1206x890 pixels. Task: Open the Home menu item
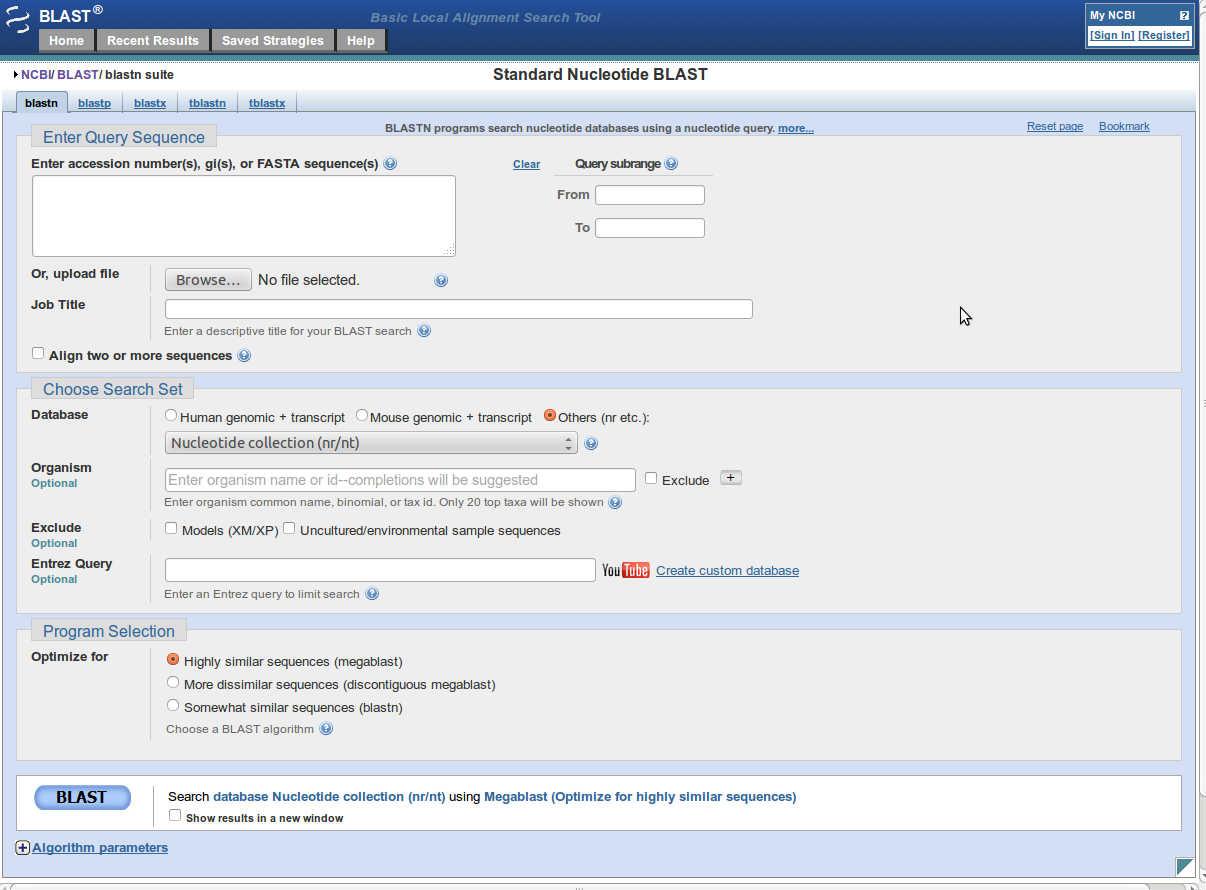coord(67,41)
